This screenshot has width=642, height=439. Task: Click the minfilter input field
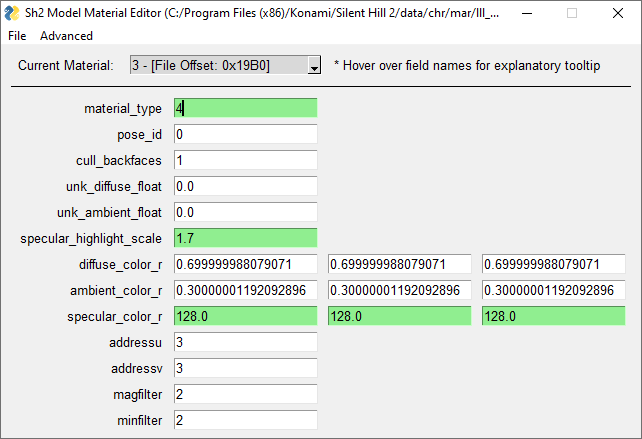click(x=245, y=420)
